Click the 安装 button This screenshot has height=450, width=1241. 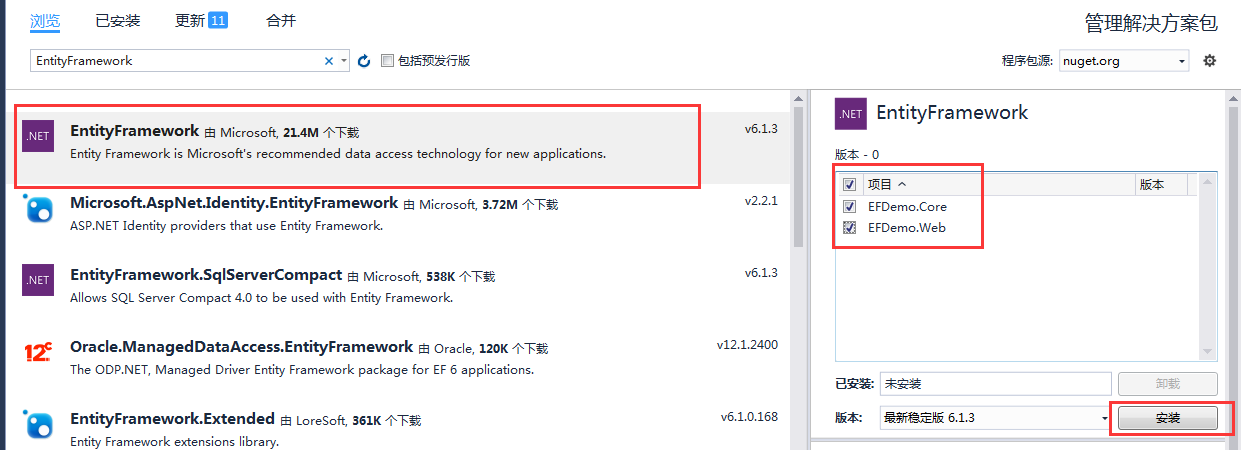[x=1167, y=418]
